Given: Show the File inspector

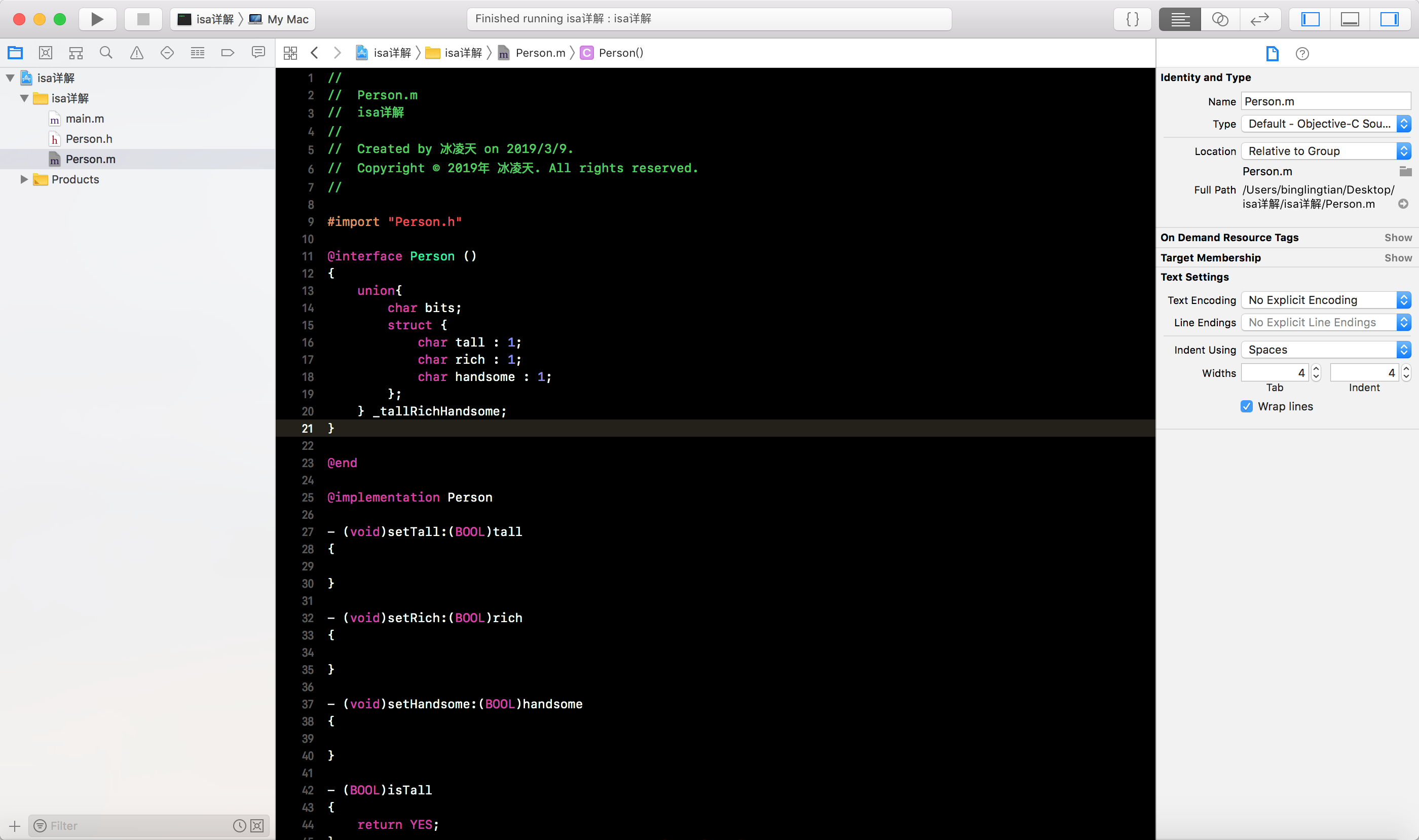Looking at the screenshot, I should click(1273, 53).
